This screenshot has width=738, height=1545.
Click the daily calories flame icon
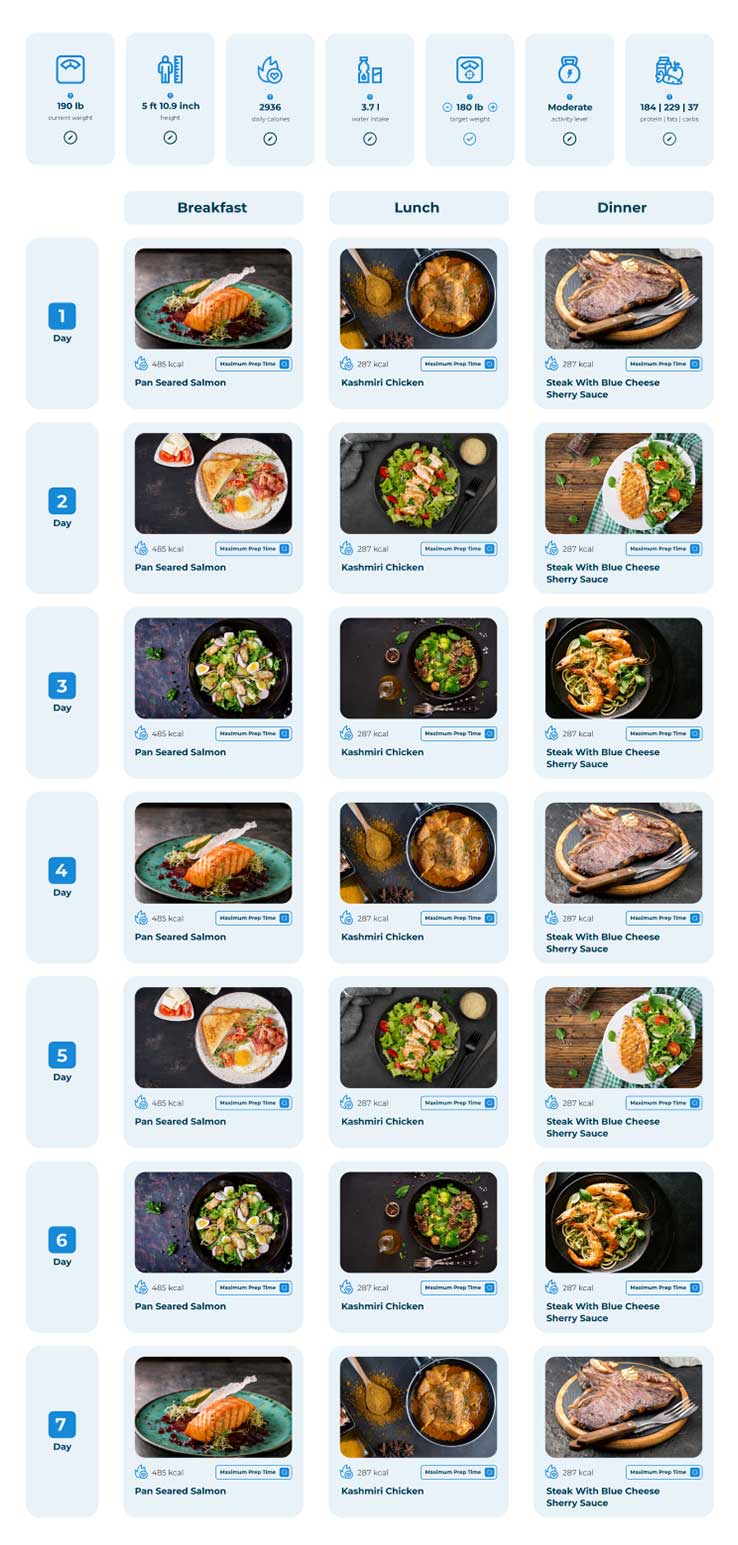[270, 69]
